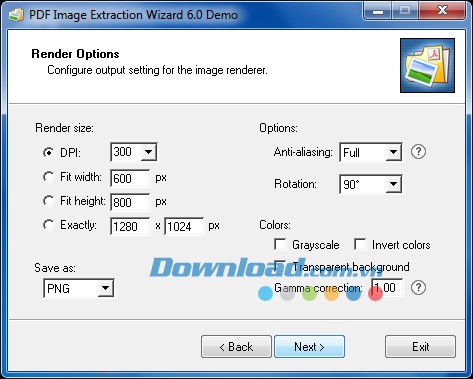The height and width of the screenshot is (379, 473).
Task: Click the PDF image wizard logo in header
Action: 427,65
